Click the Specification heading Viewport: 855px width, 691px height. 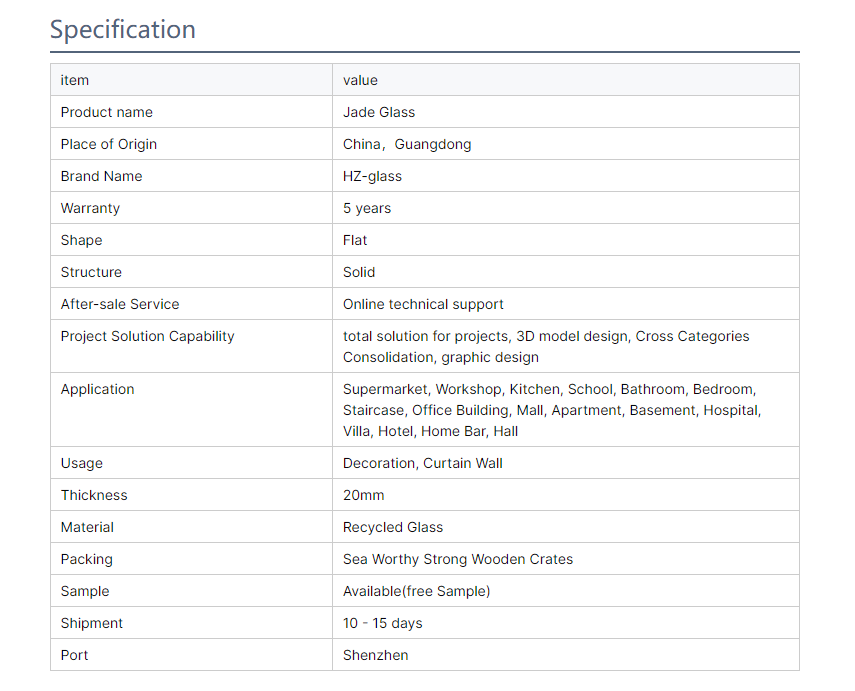coord(123,29)
